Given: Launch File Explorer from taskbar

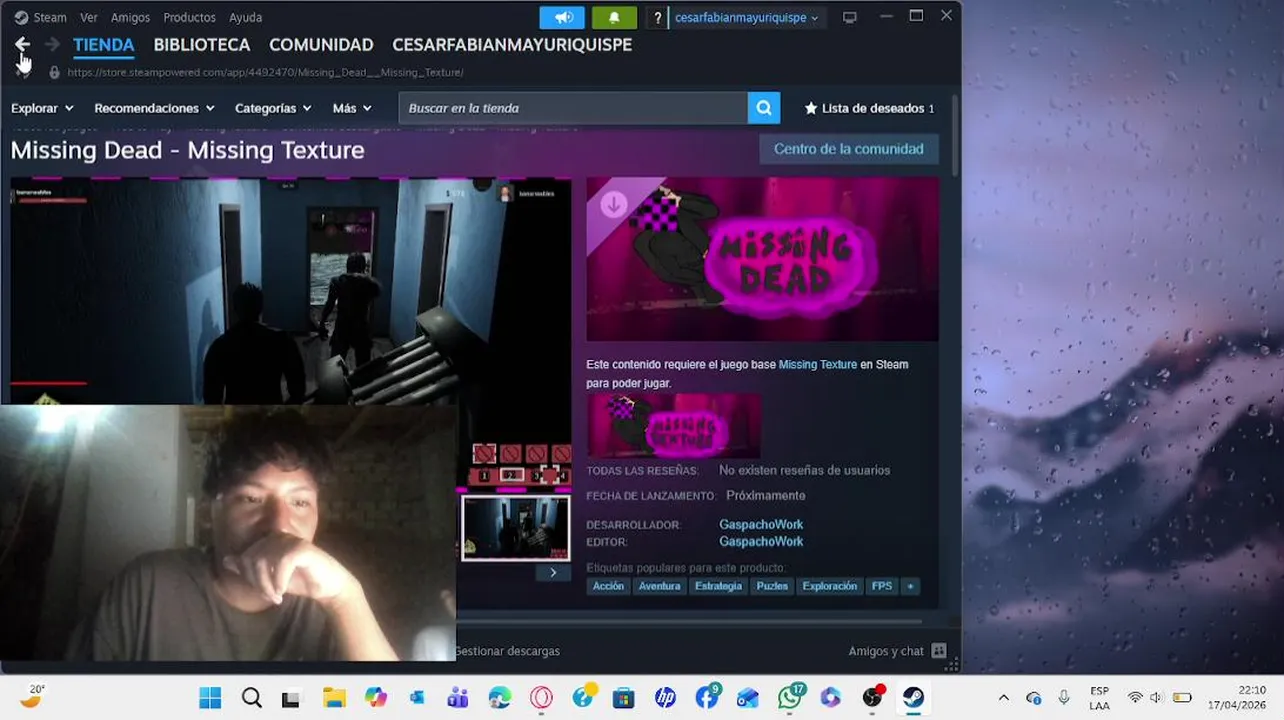Looking at the screenshot, I should [x=334, y=698].
